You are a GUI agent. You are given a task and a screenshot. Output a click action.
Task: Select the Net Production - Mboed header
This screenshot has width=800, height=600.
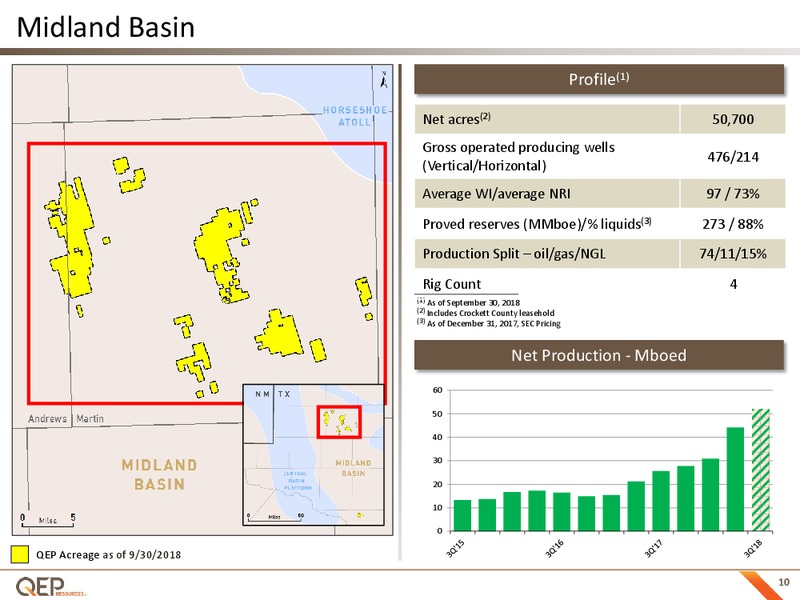(599, 355)
